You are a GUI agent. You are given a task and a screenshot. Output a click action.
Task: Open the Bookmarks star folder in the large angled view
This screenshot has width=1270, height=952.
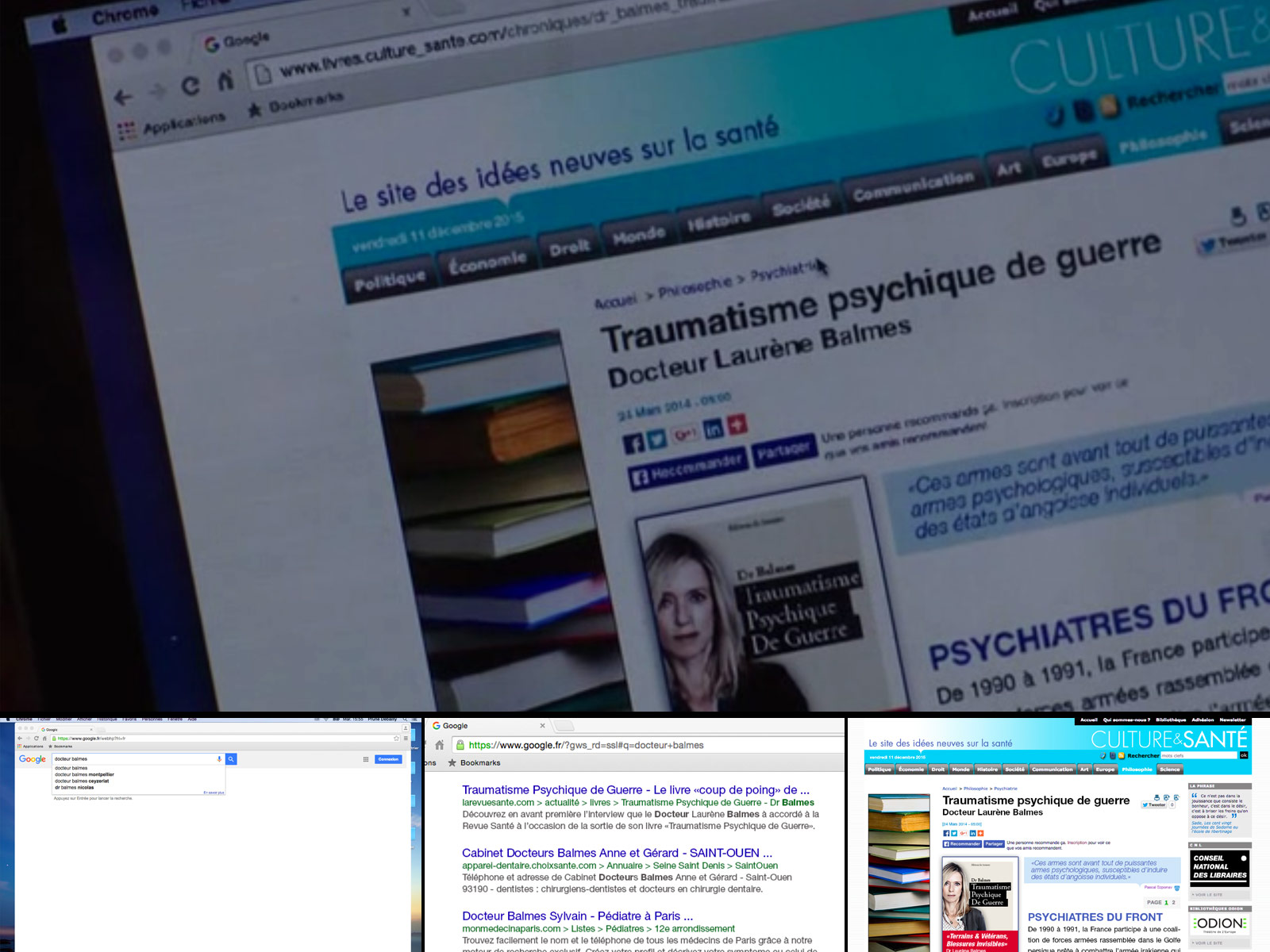pyautogui.click(x=295, y=103)
